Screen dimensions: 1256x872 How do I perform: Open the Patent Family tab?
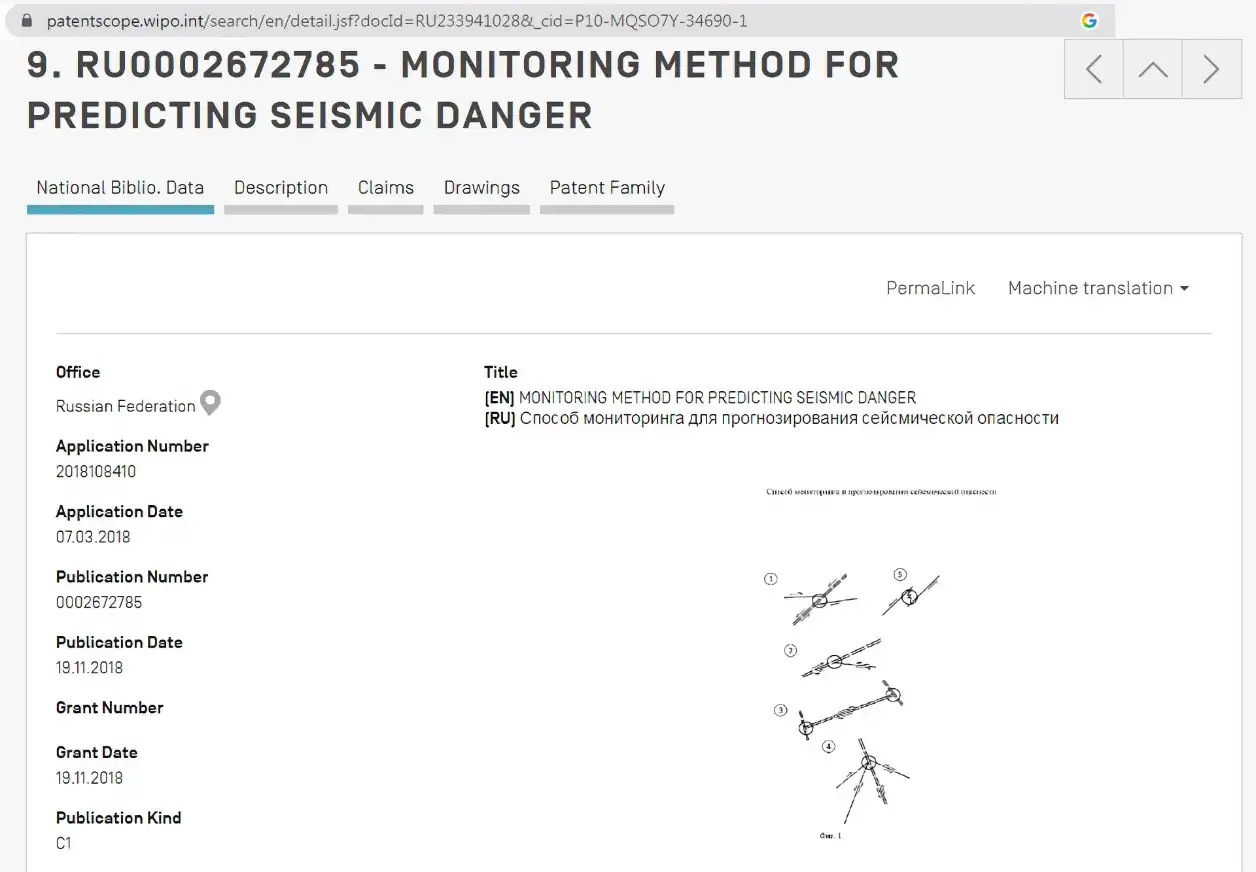pos(607,188)
